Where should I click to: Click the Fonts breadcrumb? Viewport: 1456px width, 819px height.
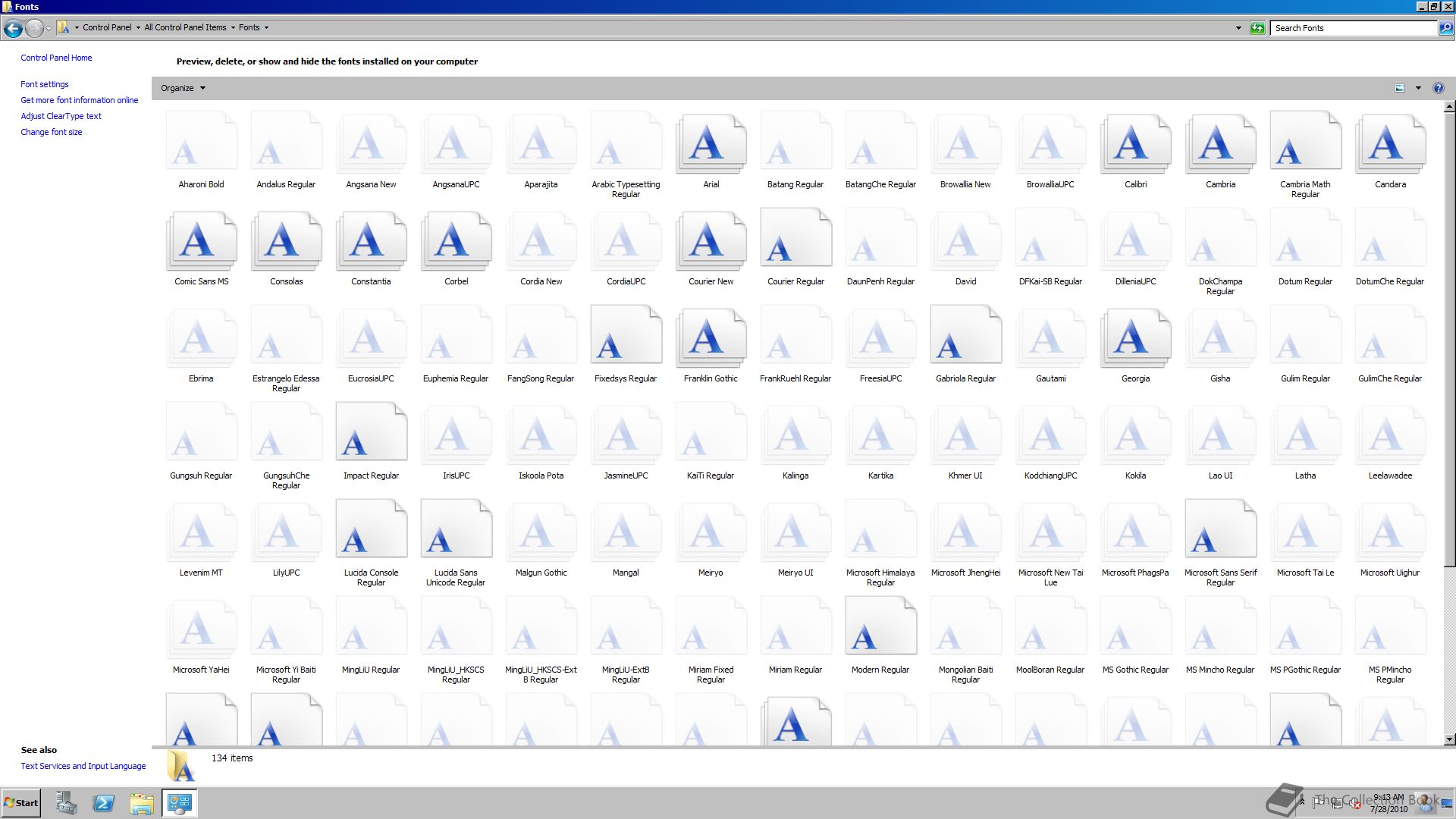click(x=249, y=27)
